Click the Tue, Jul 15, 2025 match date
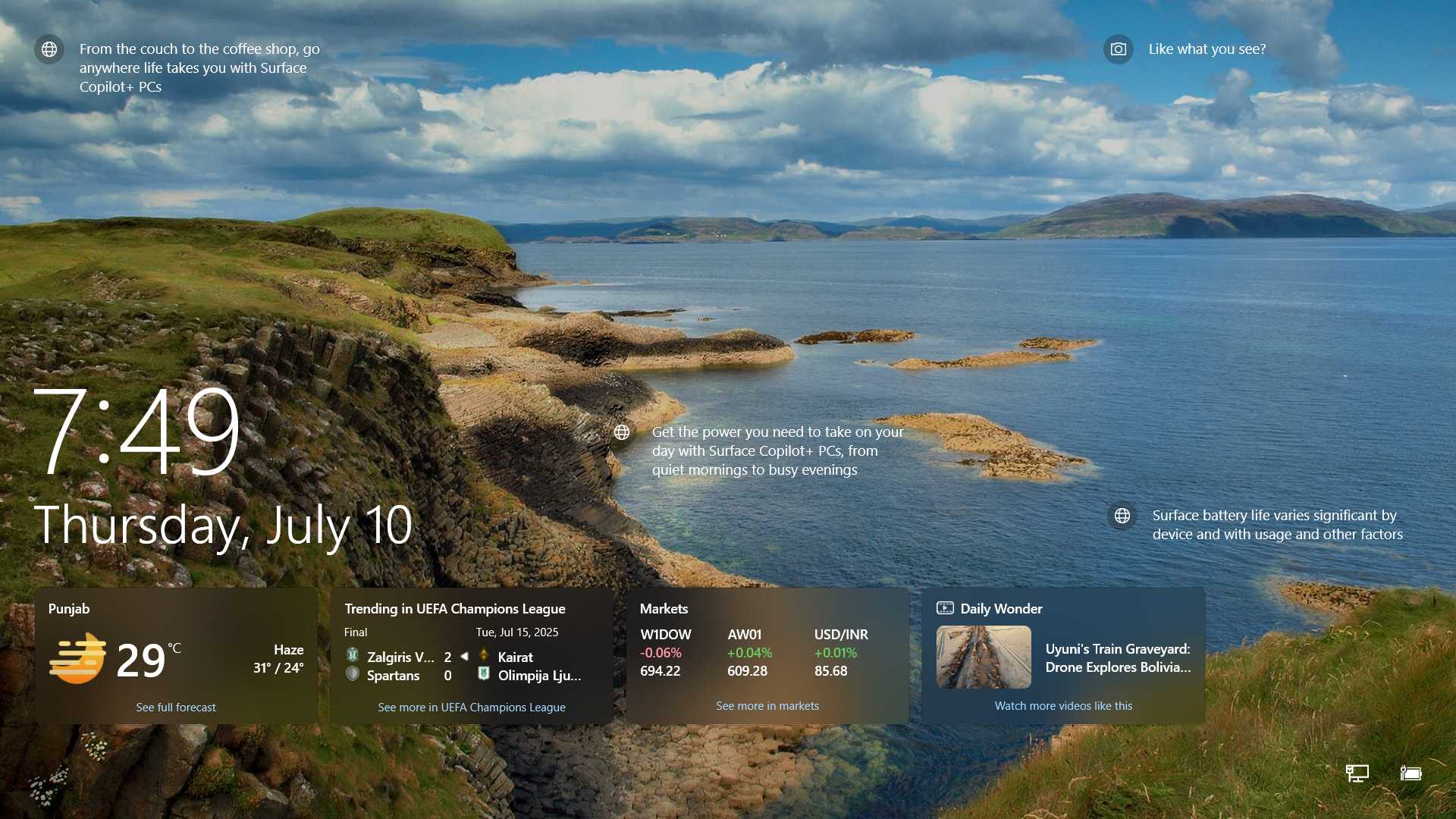This screenshot has height=819, width=1456. [517, 632]
